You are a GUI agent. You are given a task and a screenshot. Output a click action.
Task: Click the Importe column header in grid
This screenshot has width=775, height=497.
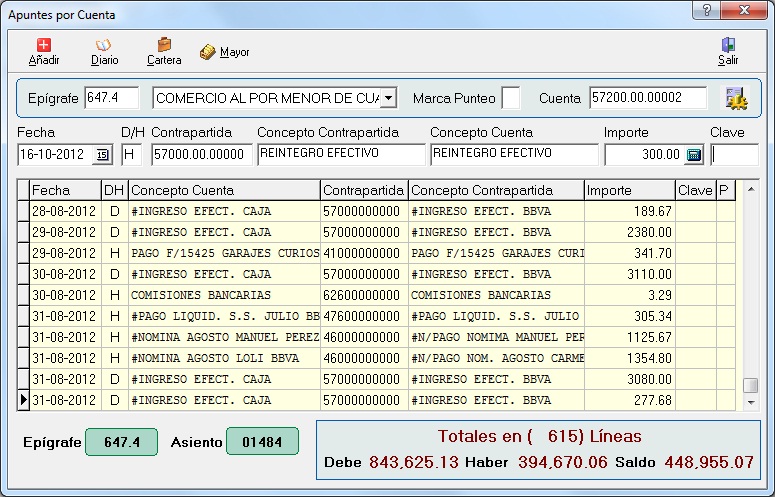tap(630, 190)
